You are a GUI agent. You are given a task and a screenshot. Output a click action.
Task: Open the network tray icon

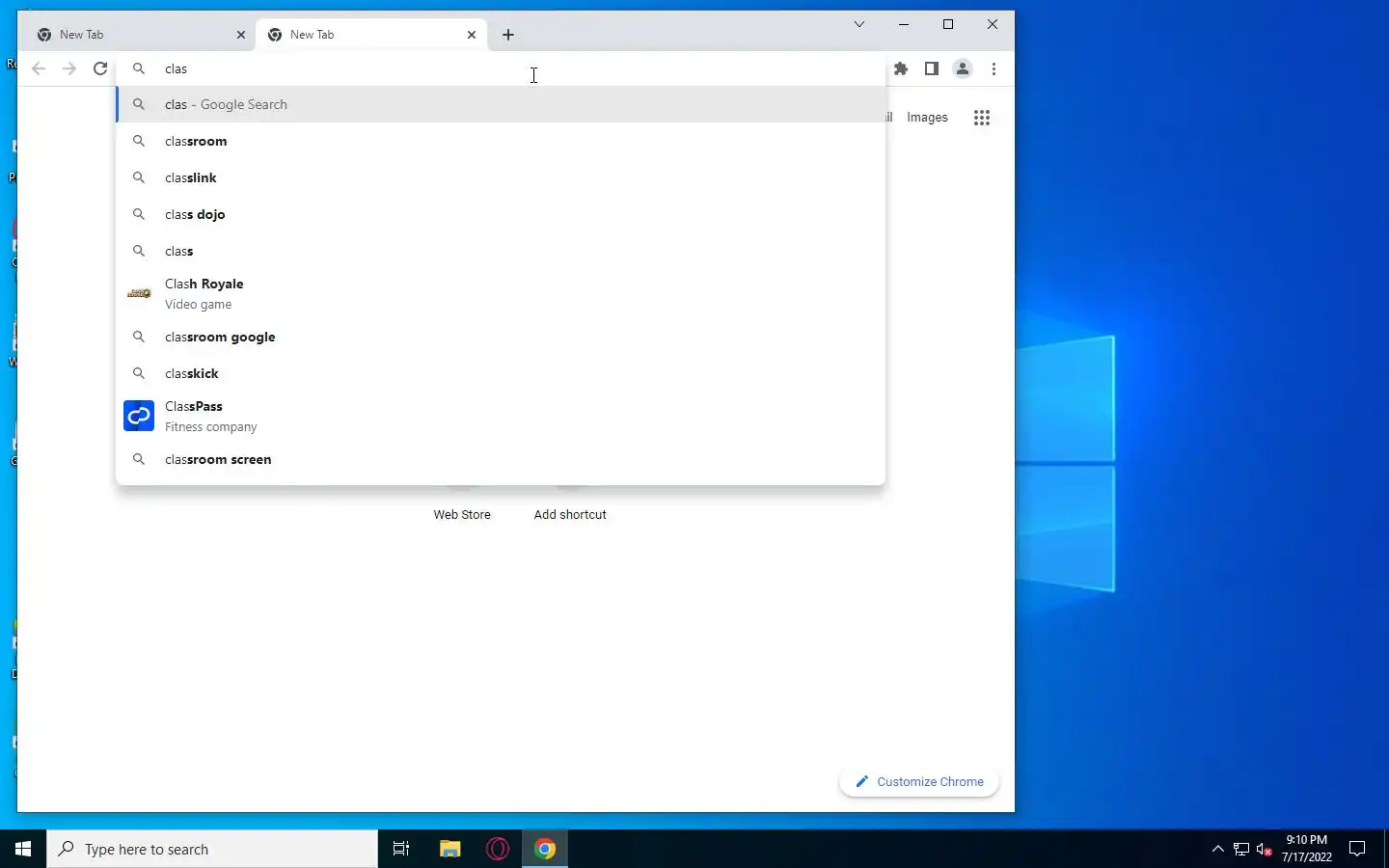point(1241,849)
